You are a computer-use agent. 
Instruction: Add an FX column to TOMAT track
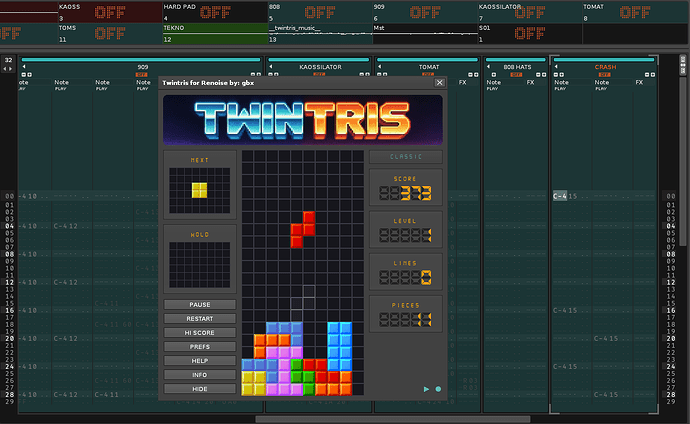tap(476, 75)
